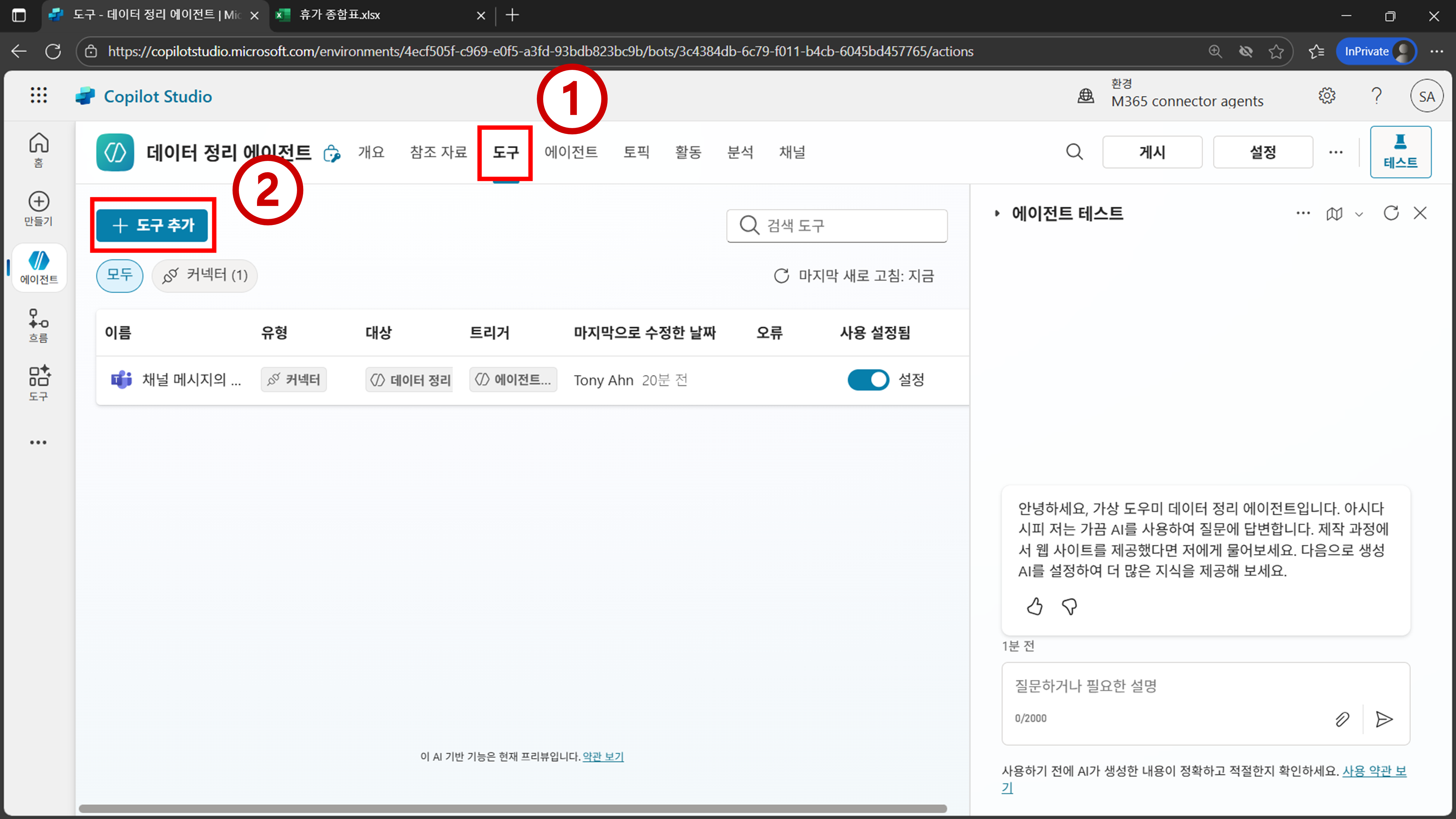Click the 도구 추가 button
This screenshot has width=1456, height=819.
click(x=153, y=225)
